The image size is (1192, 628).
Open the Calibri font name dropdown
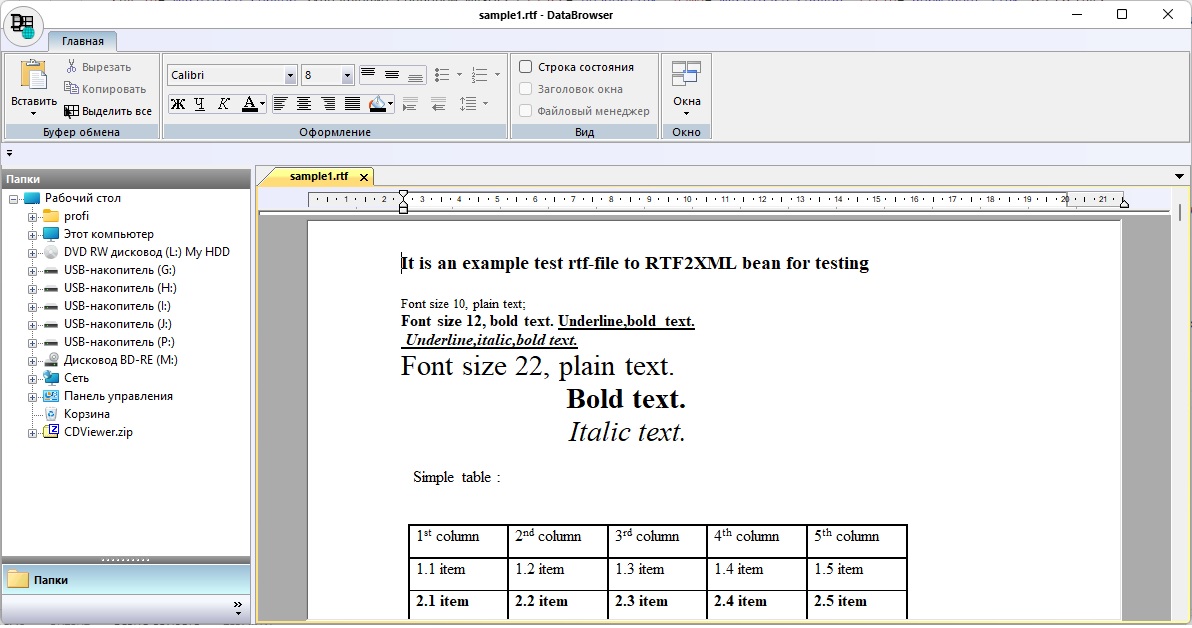point(291,76)
